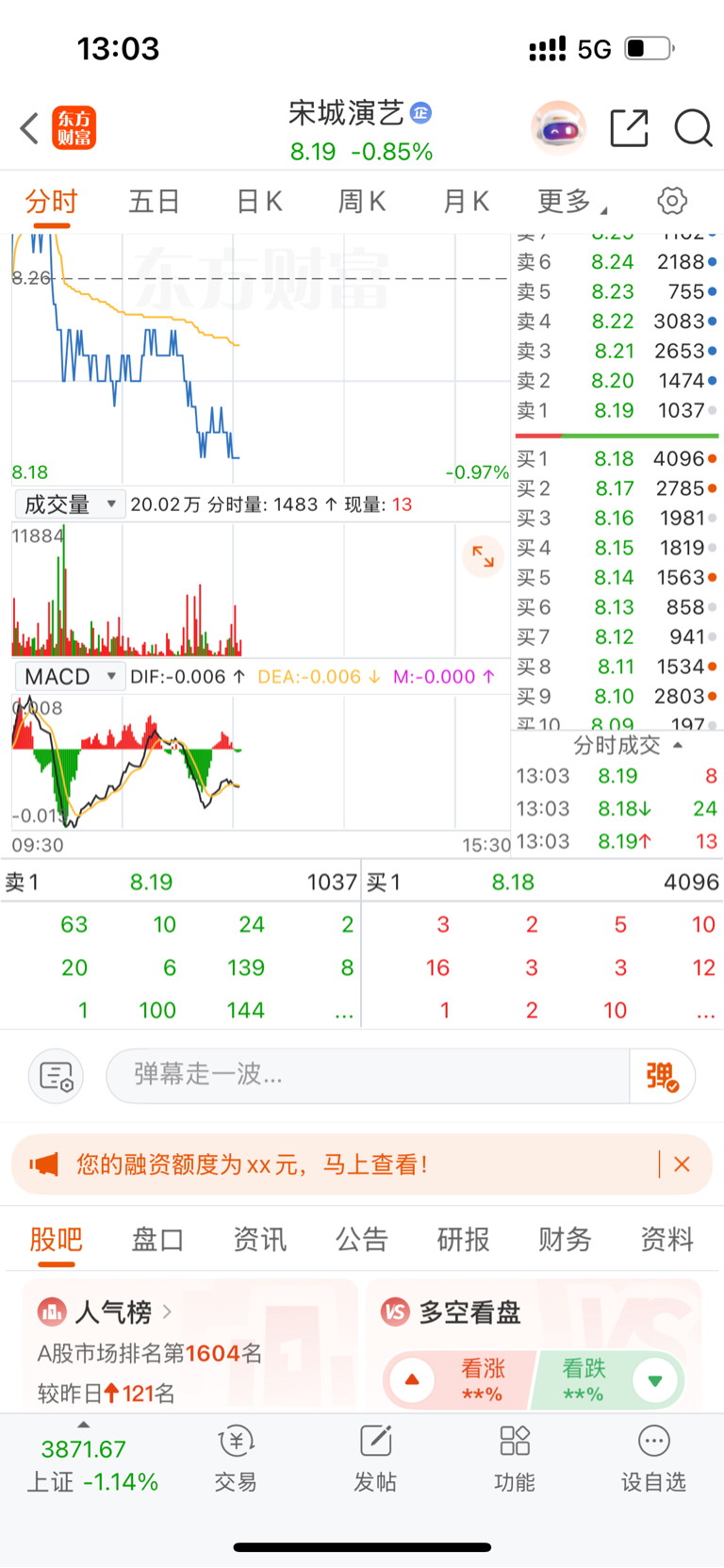Switch to 五日 chart tab
The image size is (724, 1568).
click(154, 201)
